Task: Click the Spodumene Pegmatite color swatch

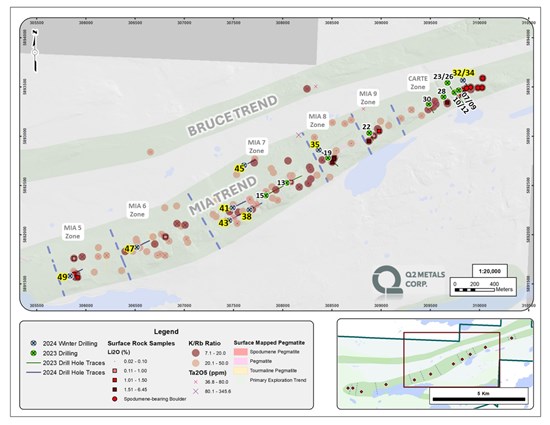Action: pyautogui.click(x=241, y=352)
